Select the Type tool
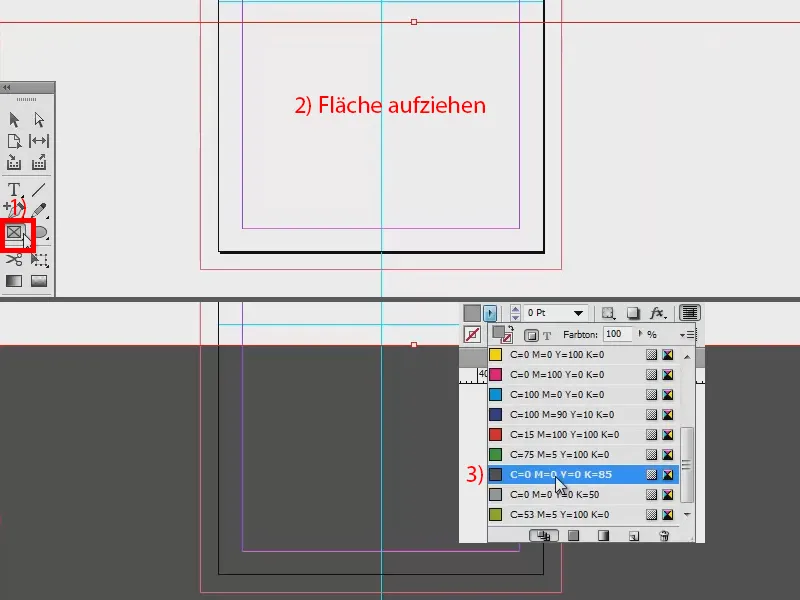Image resolution: width=800 pixels, height=600 pixels. 14,190
